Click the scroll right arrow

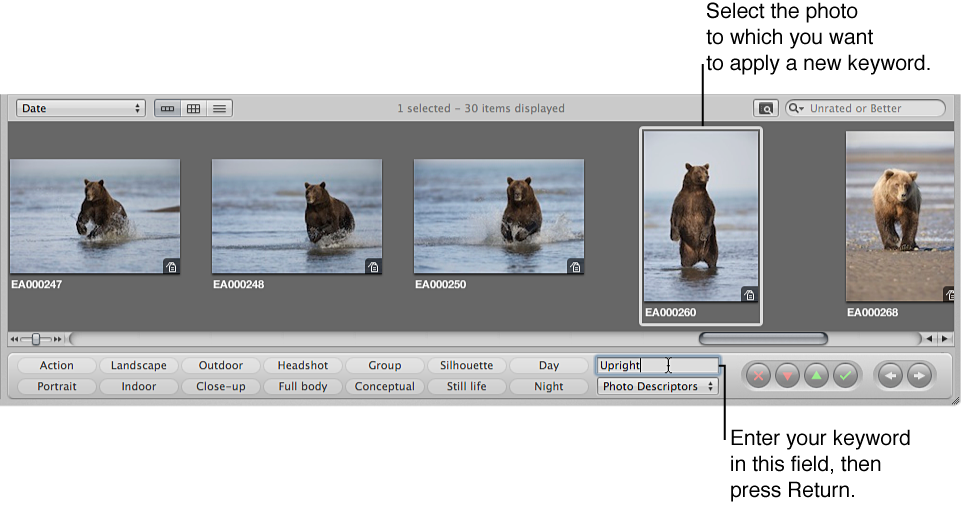(945, 339)
